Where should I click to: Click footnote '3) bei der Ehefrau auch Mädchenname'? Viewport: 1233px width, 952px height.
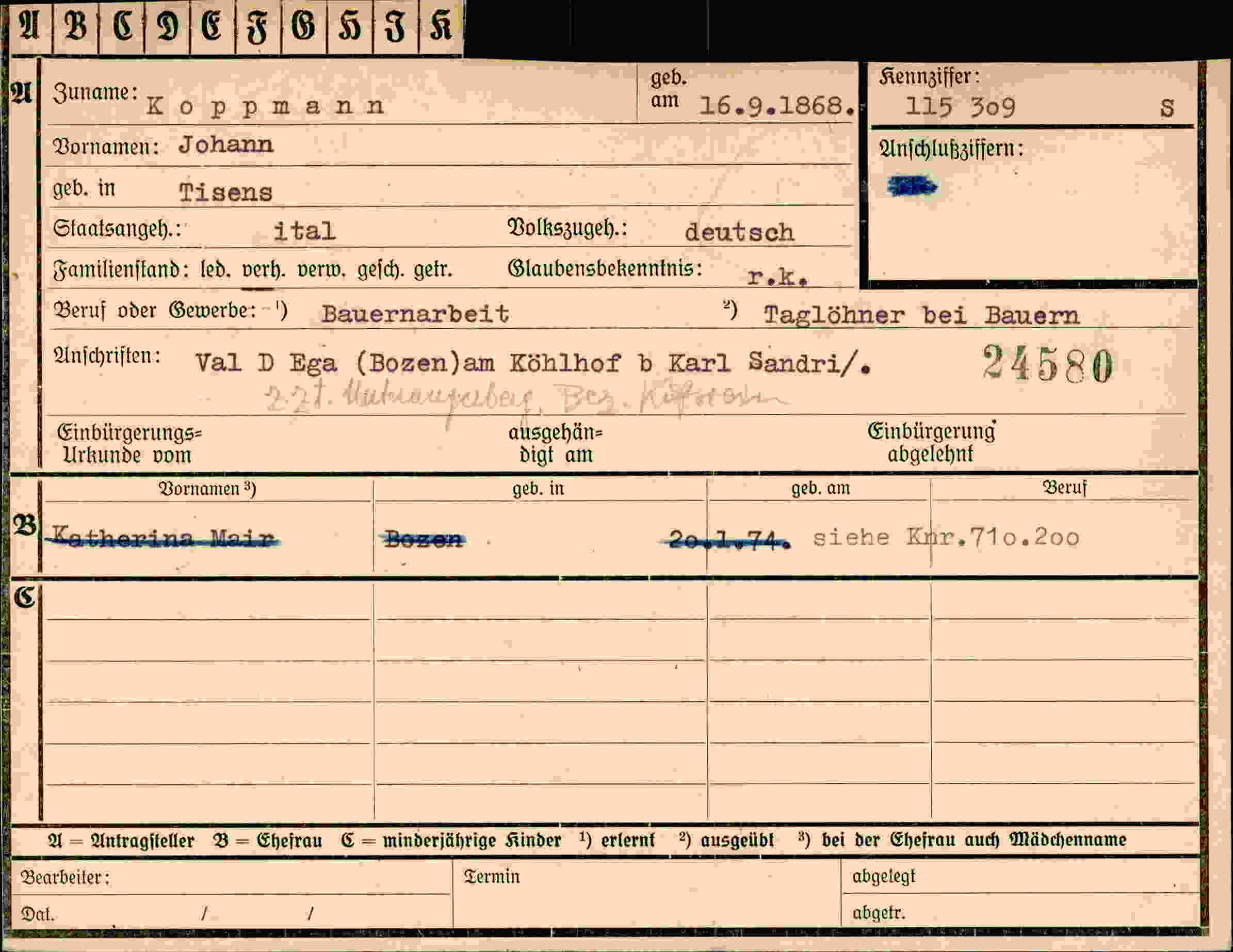coord(962,840)
